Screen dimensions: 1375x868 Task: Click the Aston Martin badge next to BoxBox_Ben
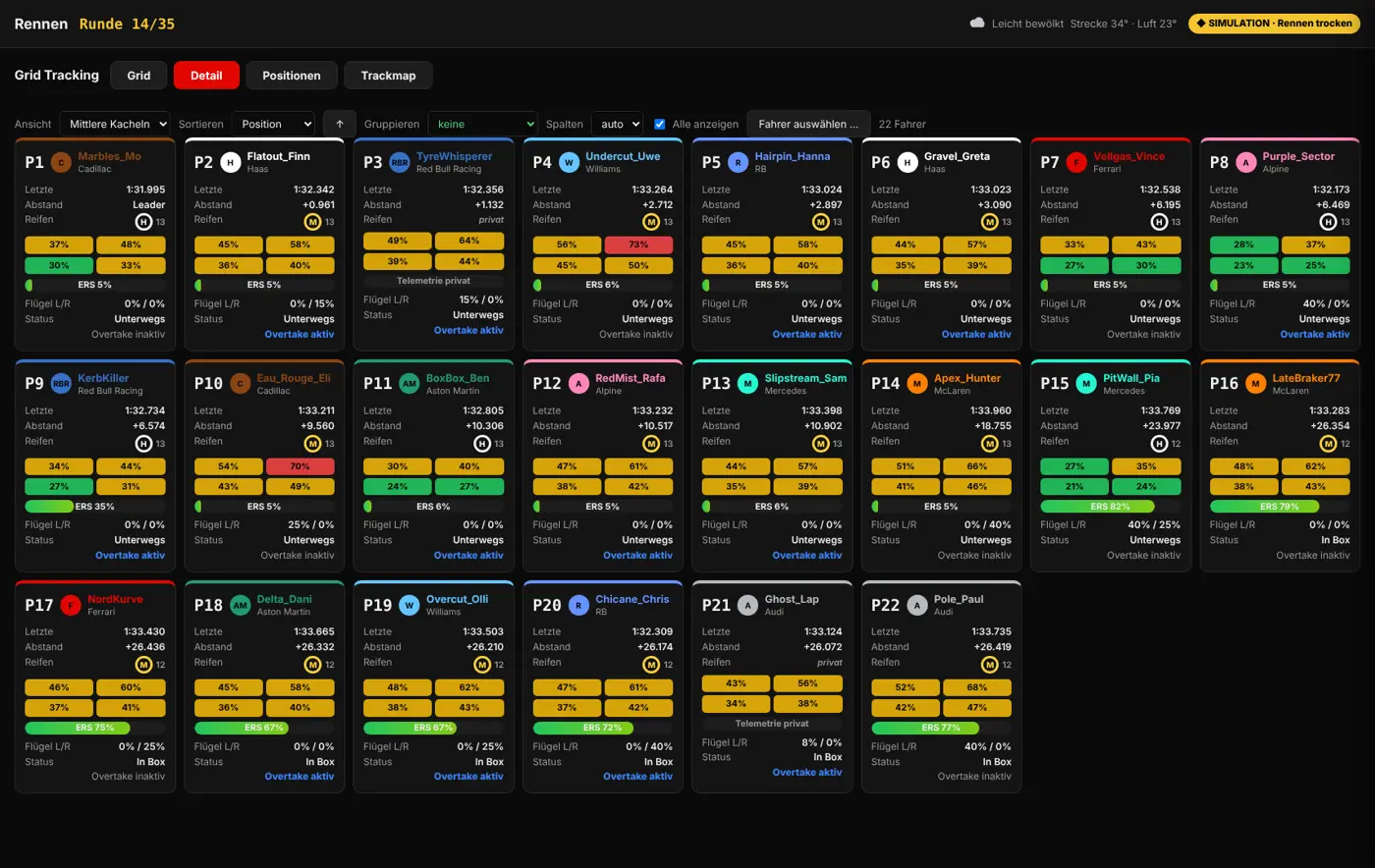pos(410,384)
